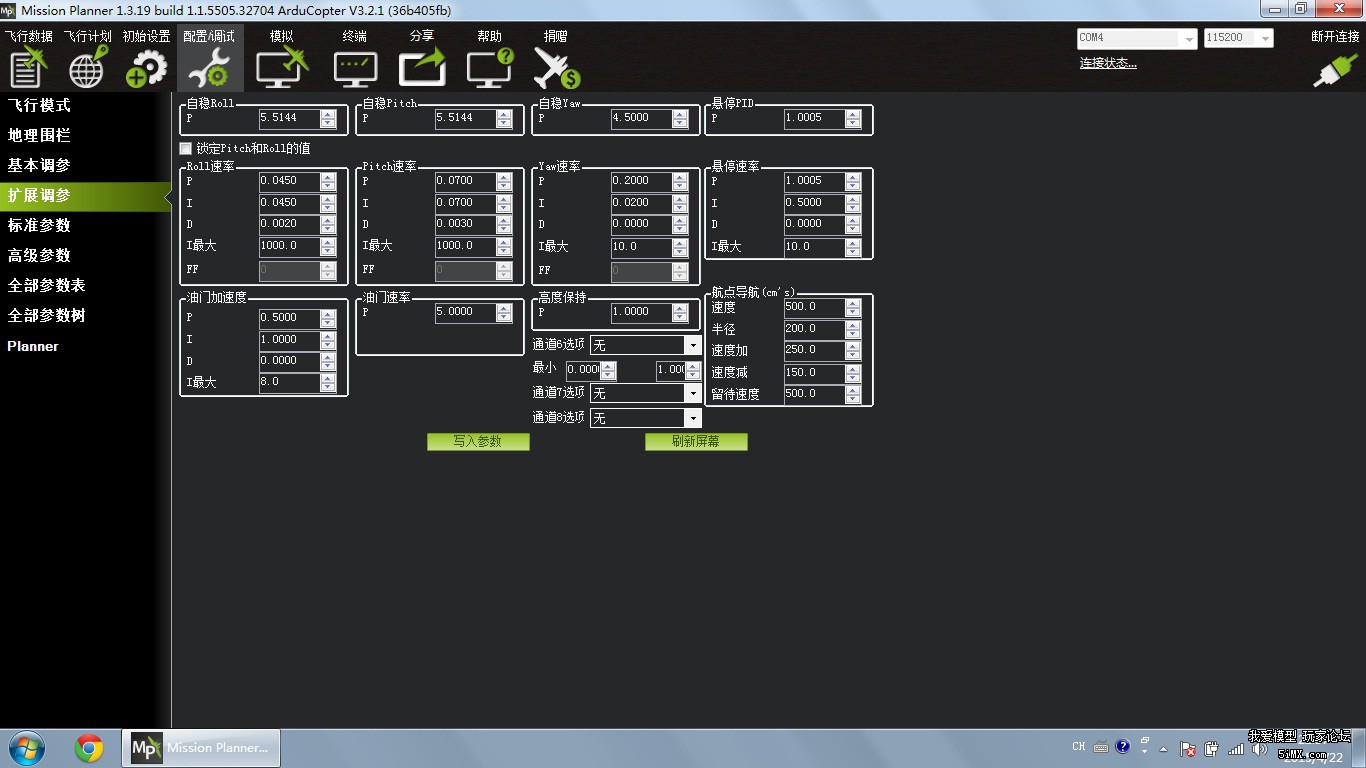Open the 帮助 help icon
This screenshot has width=1366, height=768.
click(490, 67)
